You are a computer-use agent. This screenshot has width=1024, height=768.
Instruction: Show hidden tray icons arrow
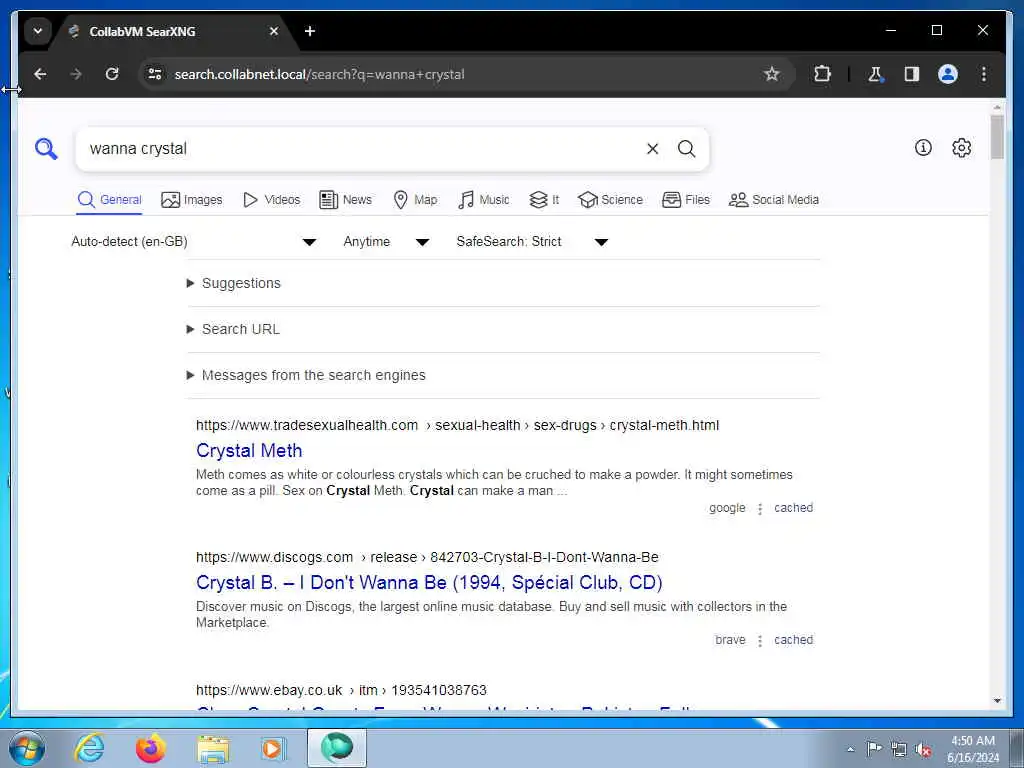[x=850, y=749]
